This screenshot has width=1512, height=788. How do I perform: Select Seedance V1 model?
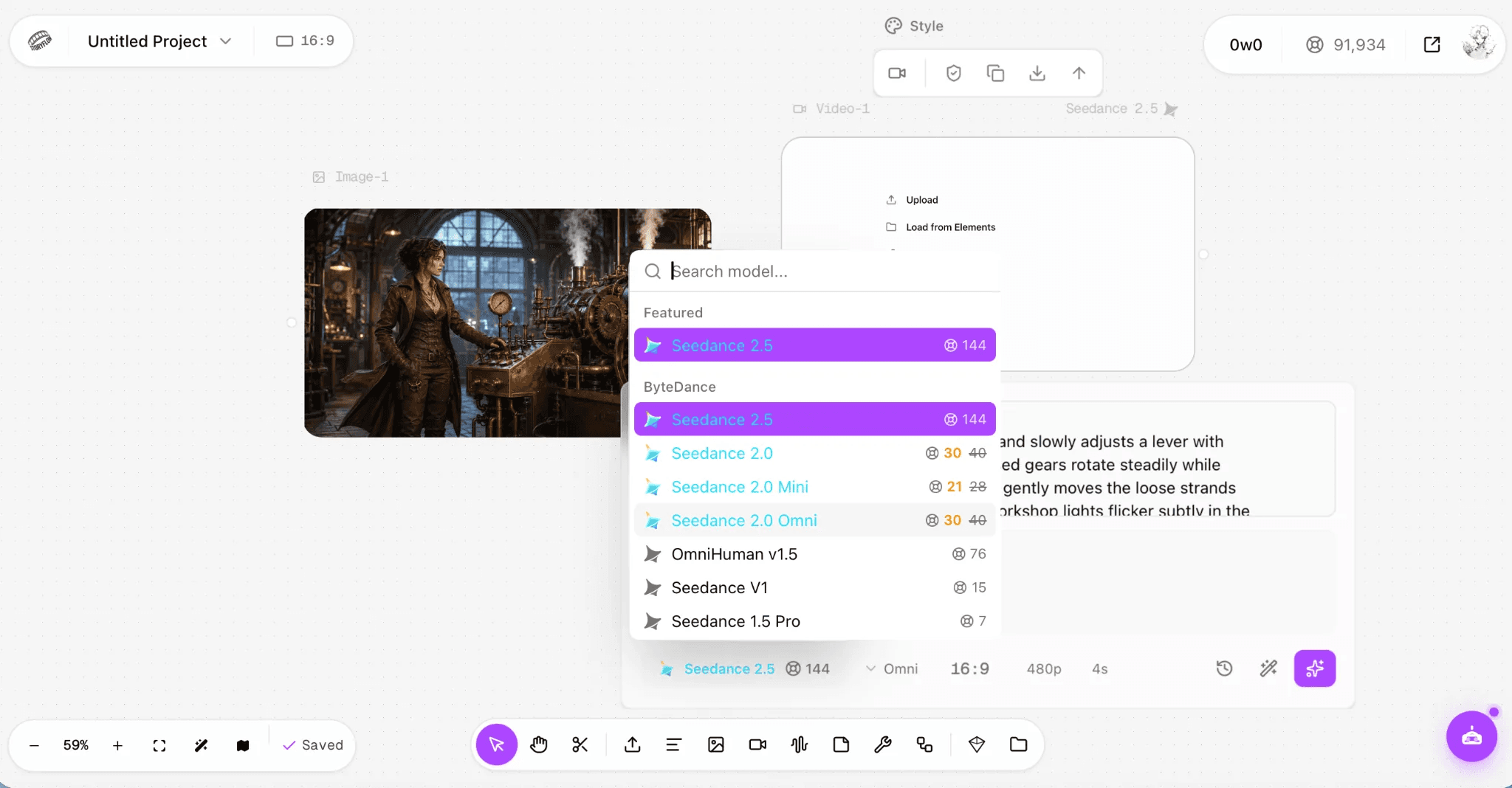[x=815, y=588]
